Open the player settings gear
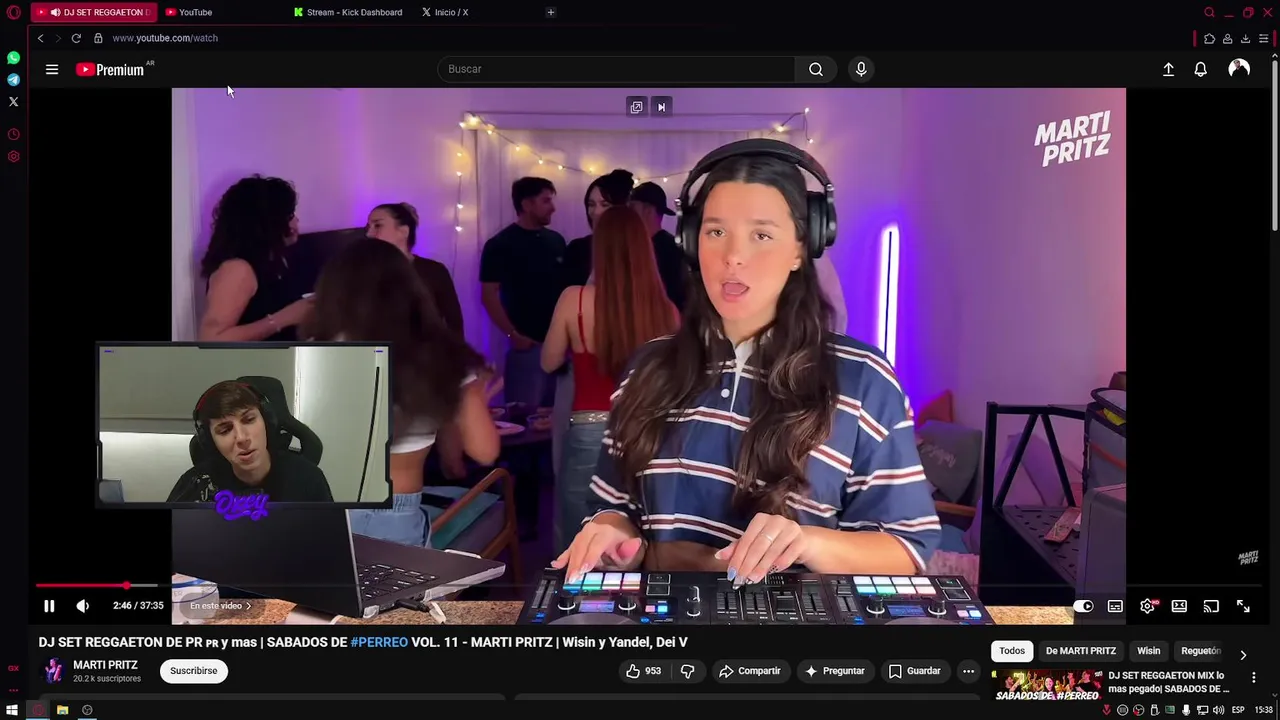The image size is (1280, 720). click(1147, 606)
